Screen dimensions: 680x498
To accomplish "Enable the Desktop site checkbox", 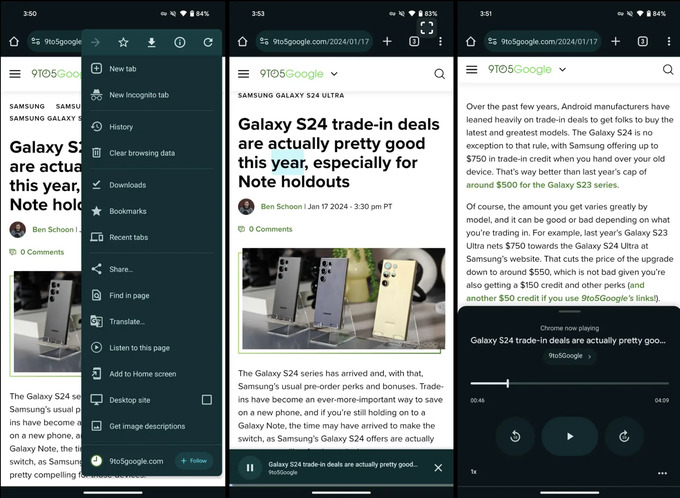I will [x=207, y=399].
